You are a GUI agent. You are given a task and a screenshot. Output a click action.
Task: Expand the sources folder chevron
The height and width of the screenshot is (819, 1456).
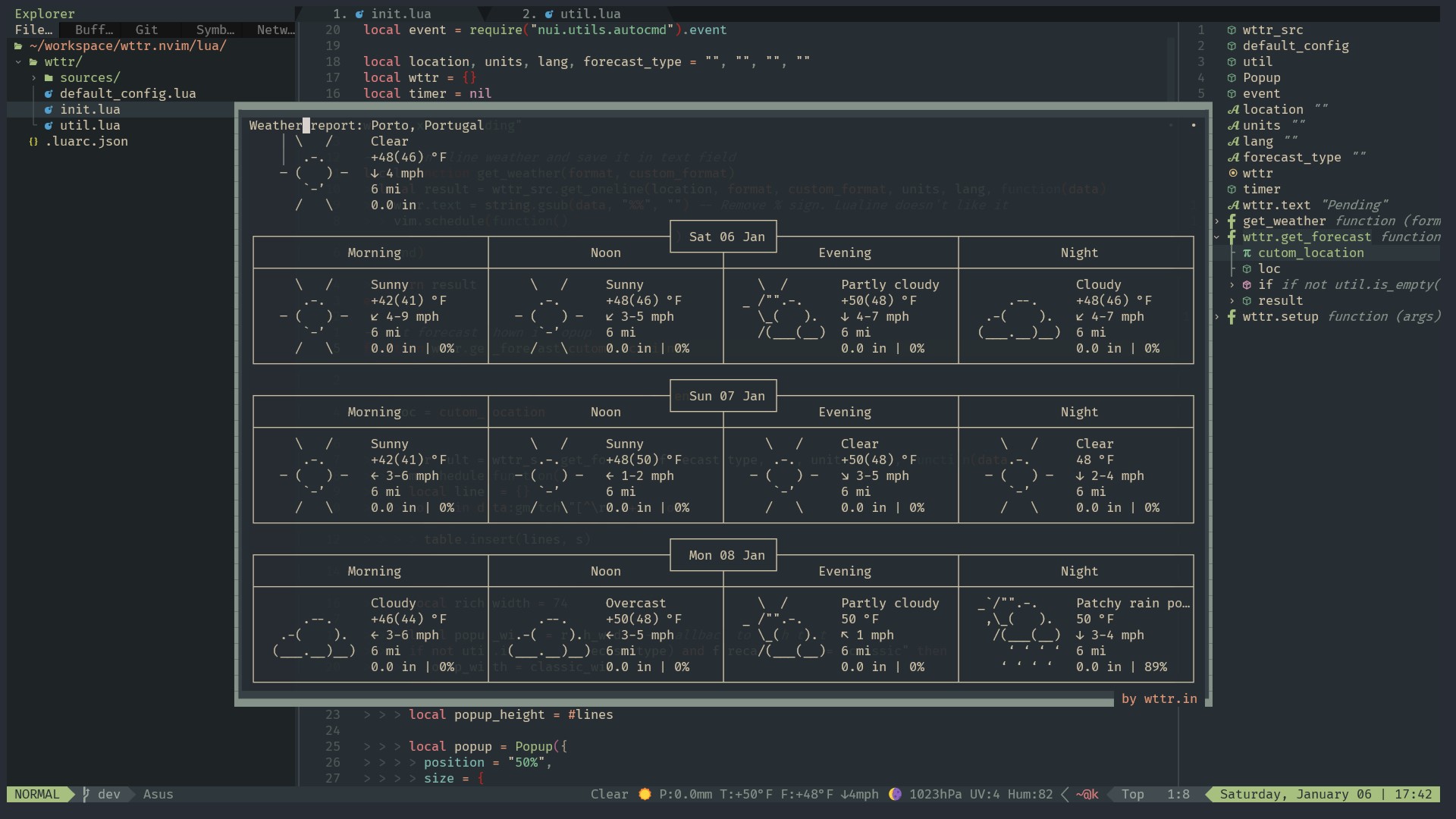[x=33, y=78]
